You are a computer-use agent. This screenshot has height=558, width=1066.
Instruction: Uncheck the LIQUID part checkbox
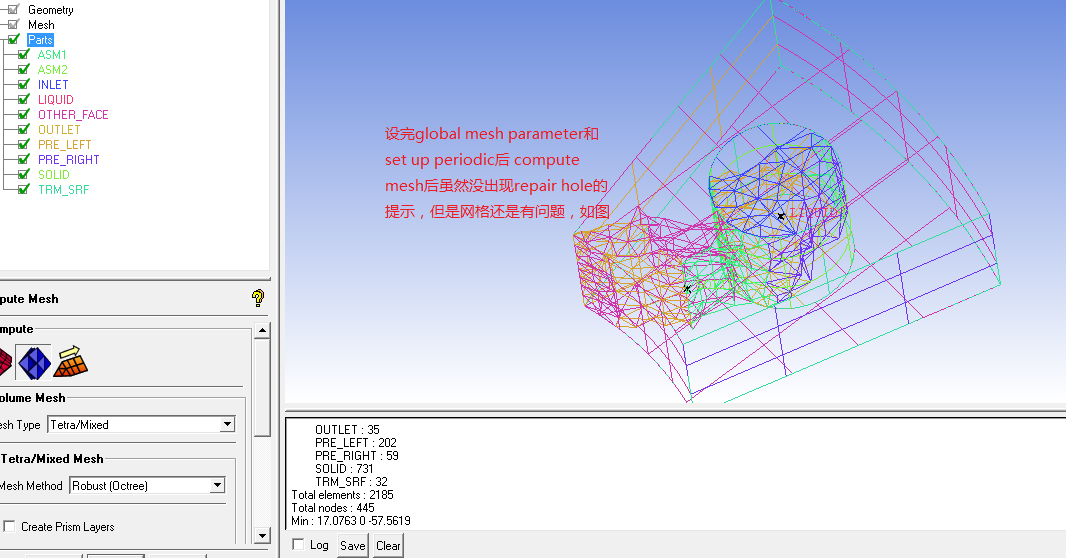point(24,100)
